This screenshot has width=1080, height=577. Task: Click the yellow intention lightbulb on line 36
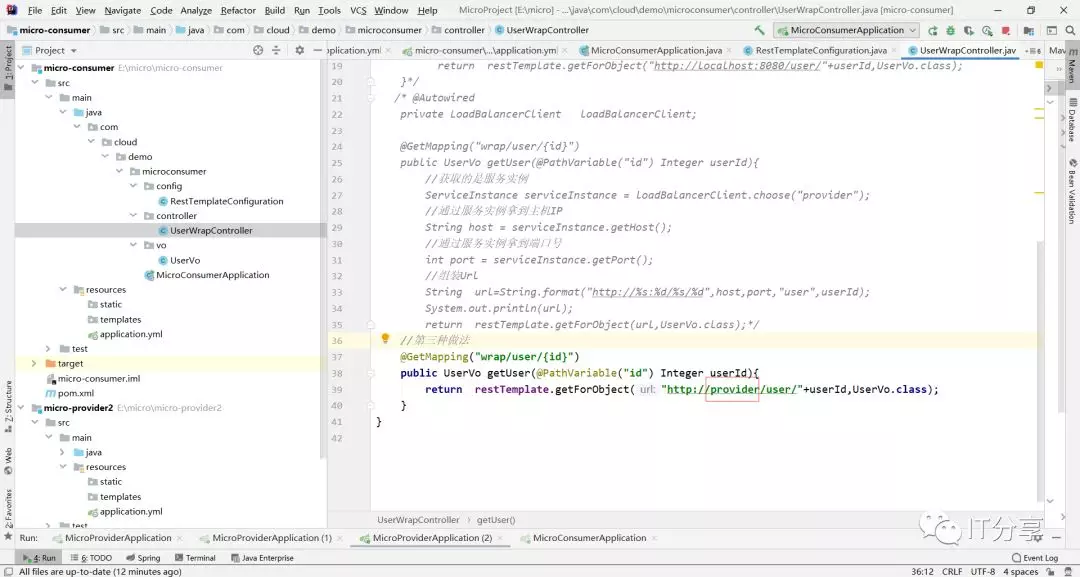click(x=386, y=339)
